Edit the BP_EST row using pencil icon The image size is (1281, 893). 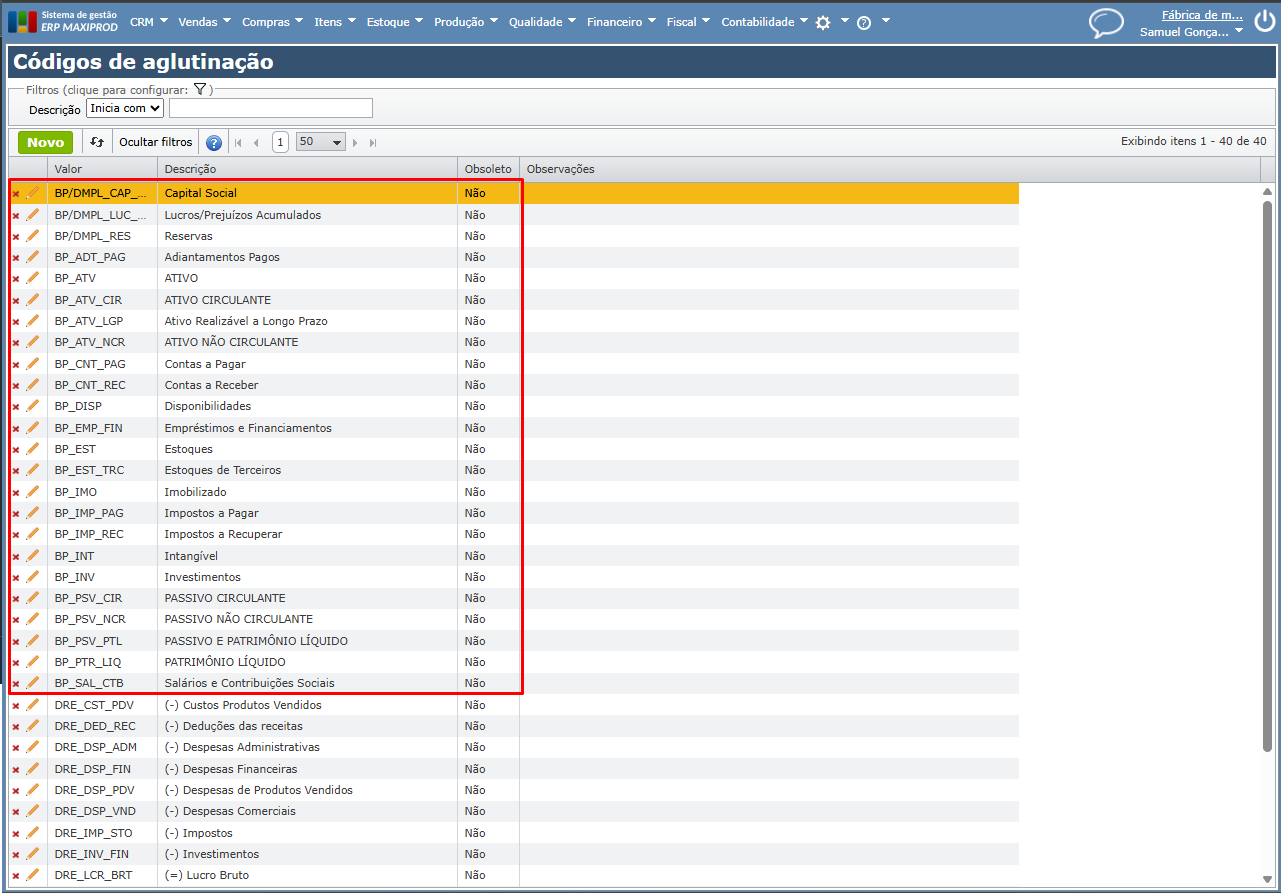click(33, 449)
